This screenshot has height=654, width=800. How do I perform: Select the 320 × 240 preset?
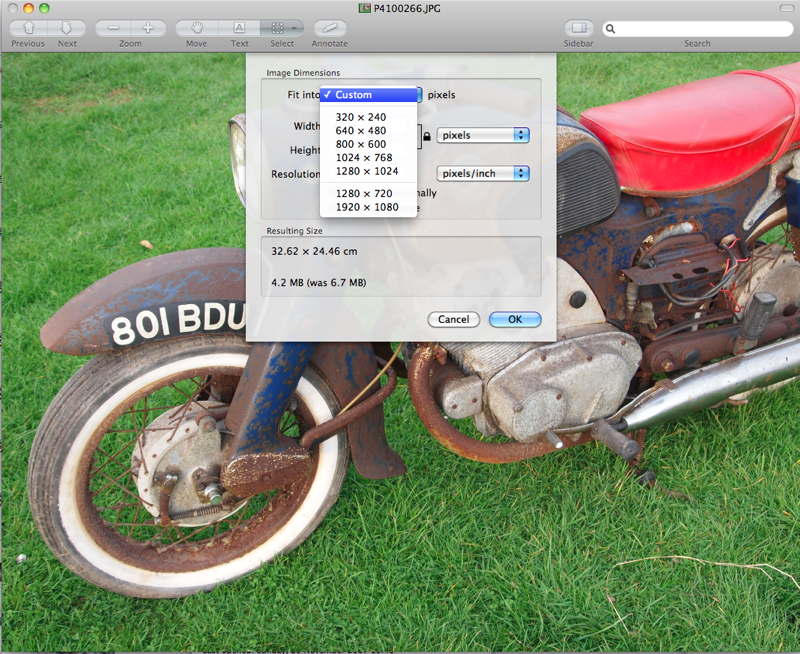361,117
